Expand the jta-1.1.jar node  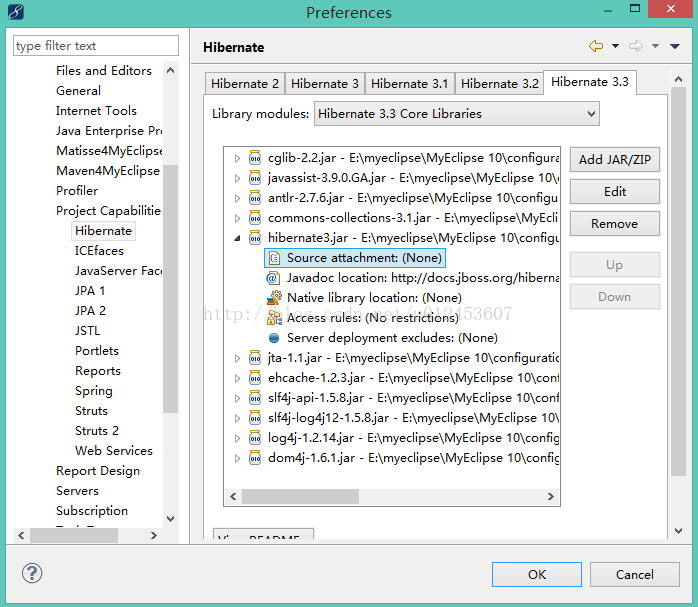[x=237, y=358]
